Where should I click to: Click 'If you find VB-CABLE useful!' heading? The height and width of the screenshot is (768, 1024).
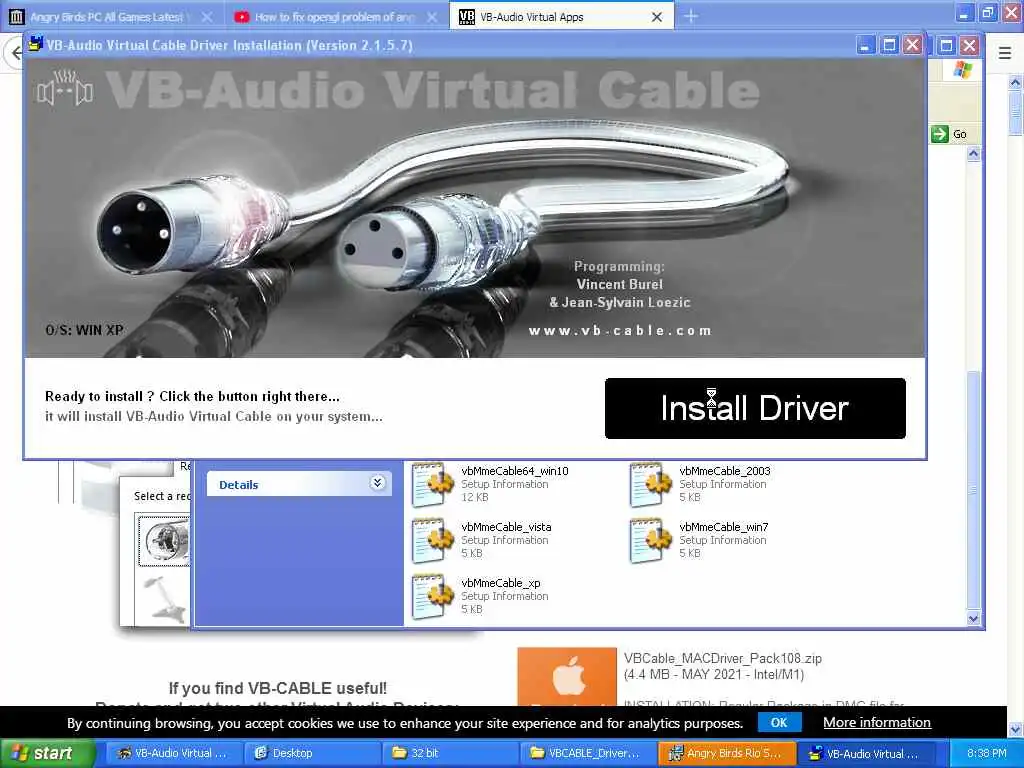pos(278,688)
